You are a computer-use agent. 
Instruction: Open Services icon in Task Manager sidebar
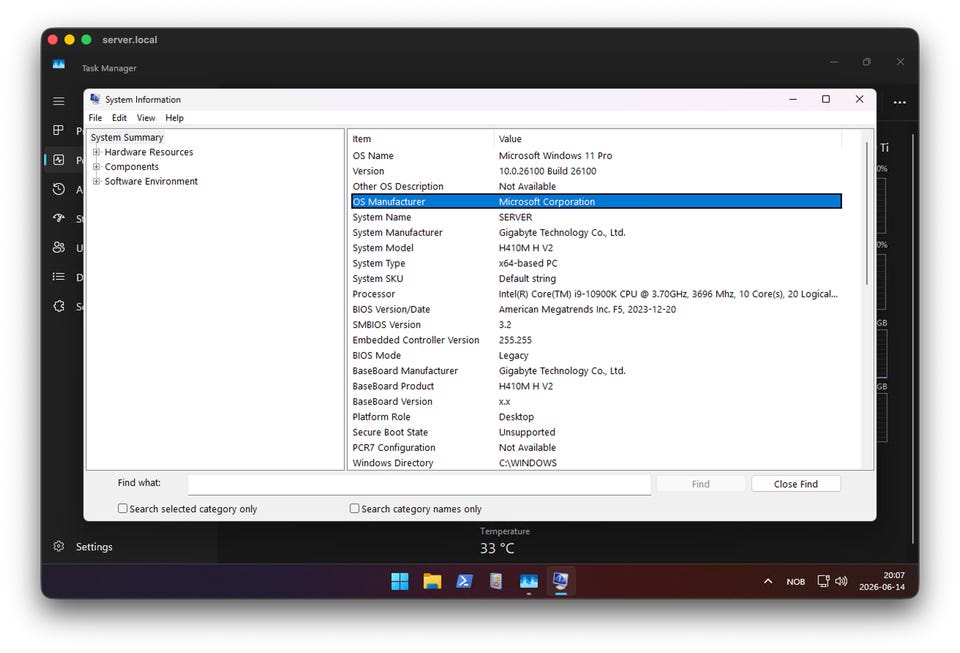59,306
